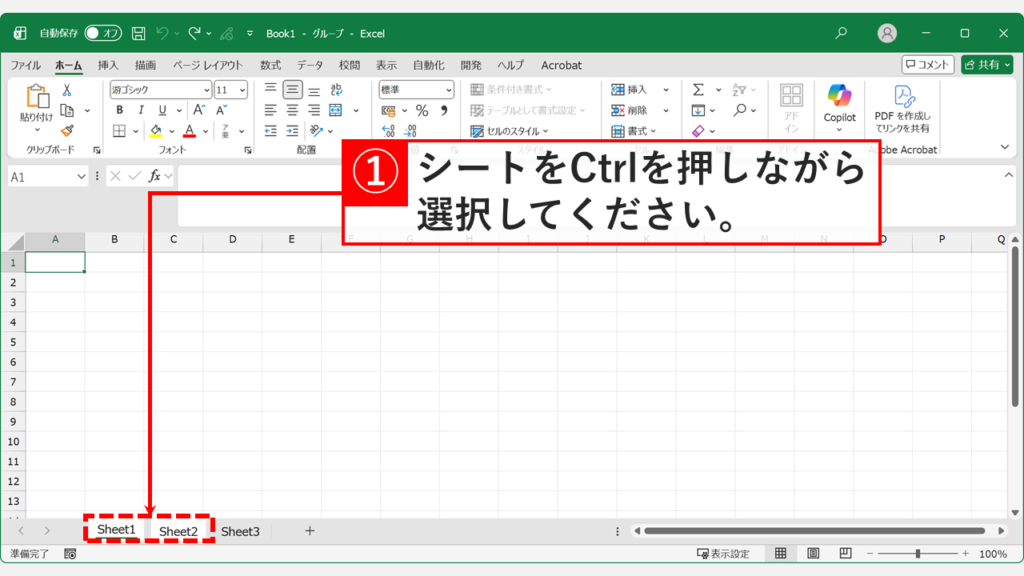Select the Sheet3 worksheet tab
The height and width of the screenshot is (576, 1024).
point(240,531)
